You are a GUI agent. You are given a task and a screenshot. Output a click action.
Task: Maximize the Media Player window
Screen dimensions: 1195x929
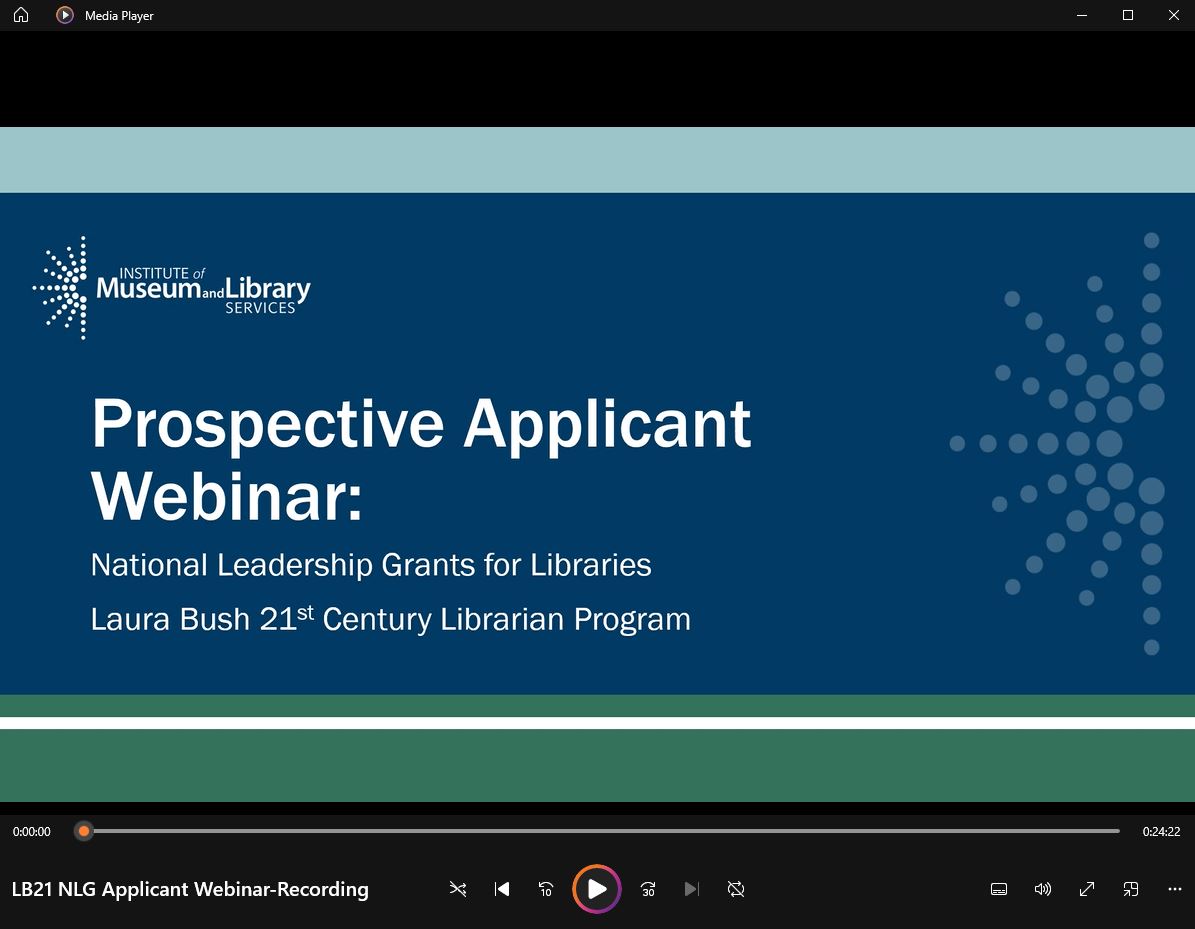1128,15
